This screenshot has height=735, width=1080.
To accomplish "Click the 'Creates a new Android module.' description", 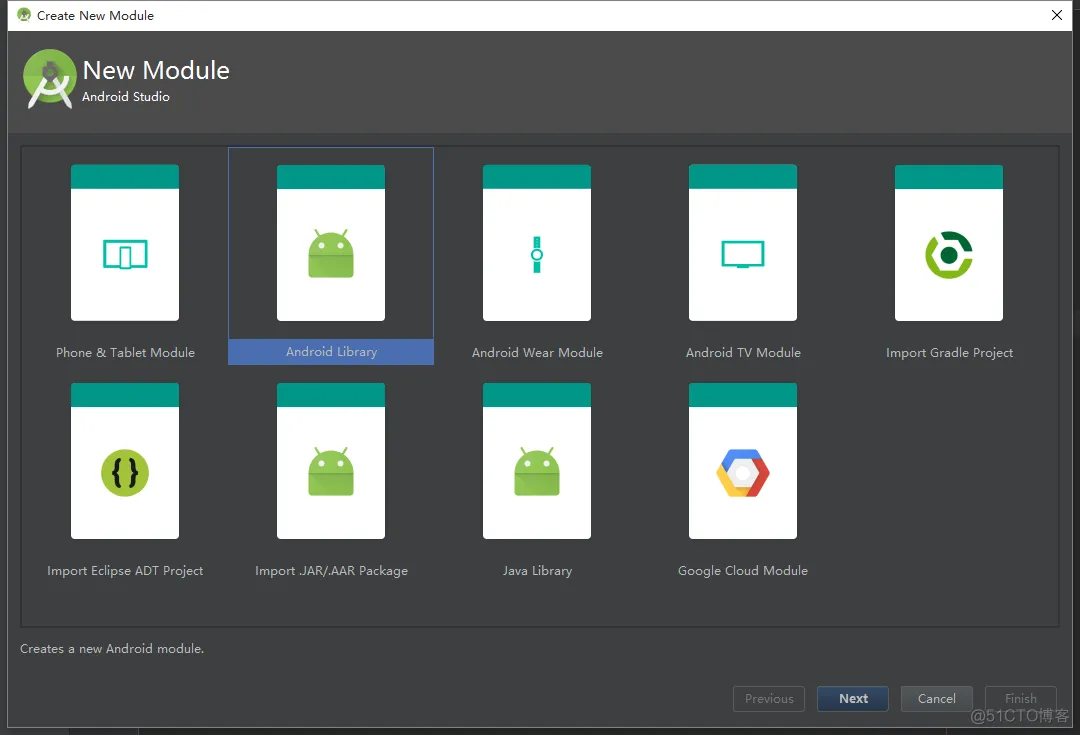I will click(112, 649).
